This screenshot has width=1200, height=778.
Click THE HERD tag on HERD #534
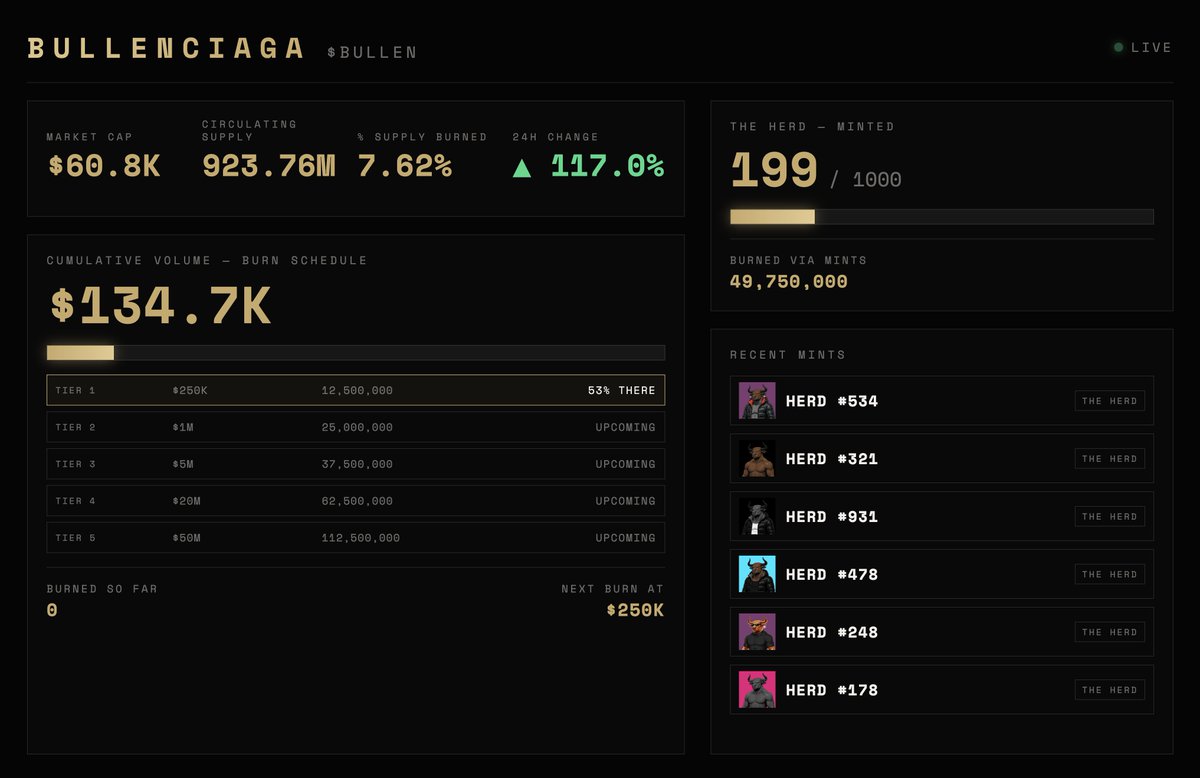(x=1110, y=401)
